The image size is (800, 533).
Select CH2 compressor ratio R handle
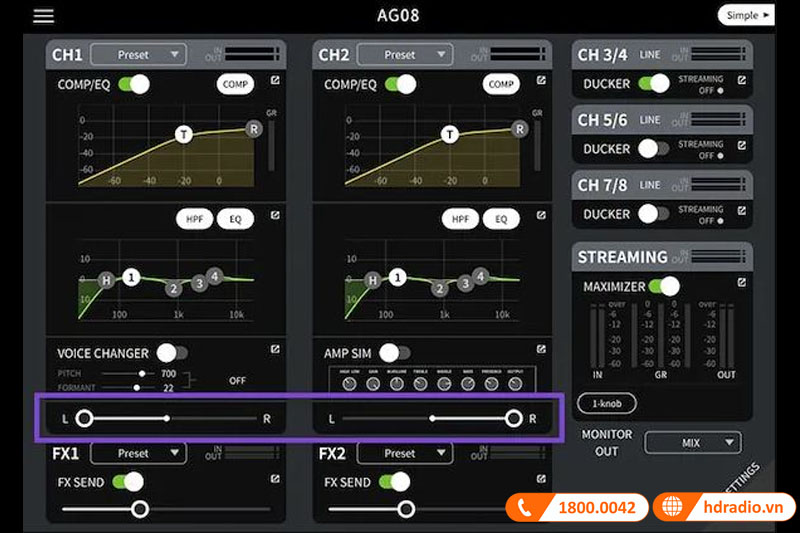click(519, 129)
